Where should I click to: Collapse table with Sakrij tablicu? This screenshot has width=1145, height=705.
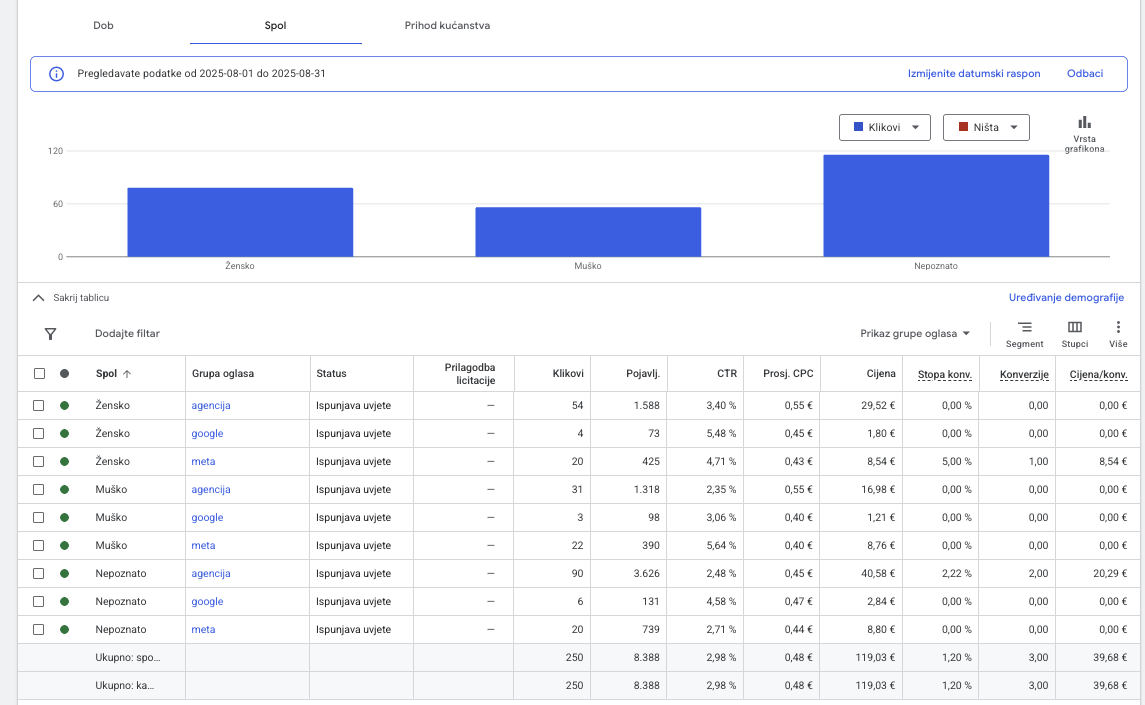(x=71, y=298)
